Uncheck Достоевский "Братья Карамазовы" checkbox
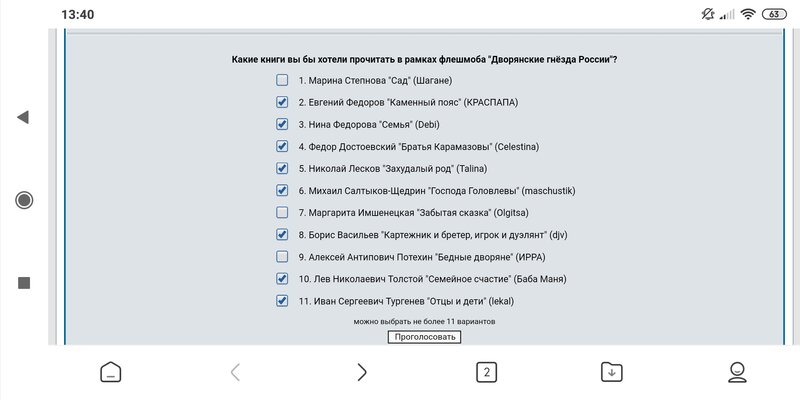This screenshot has width=800, height=400. tap(282, 146)
